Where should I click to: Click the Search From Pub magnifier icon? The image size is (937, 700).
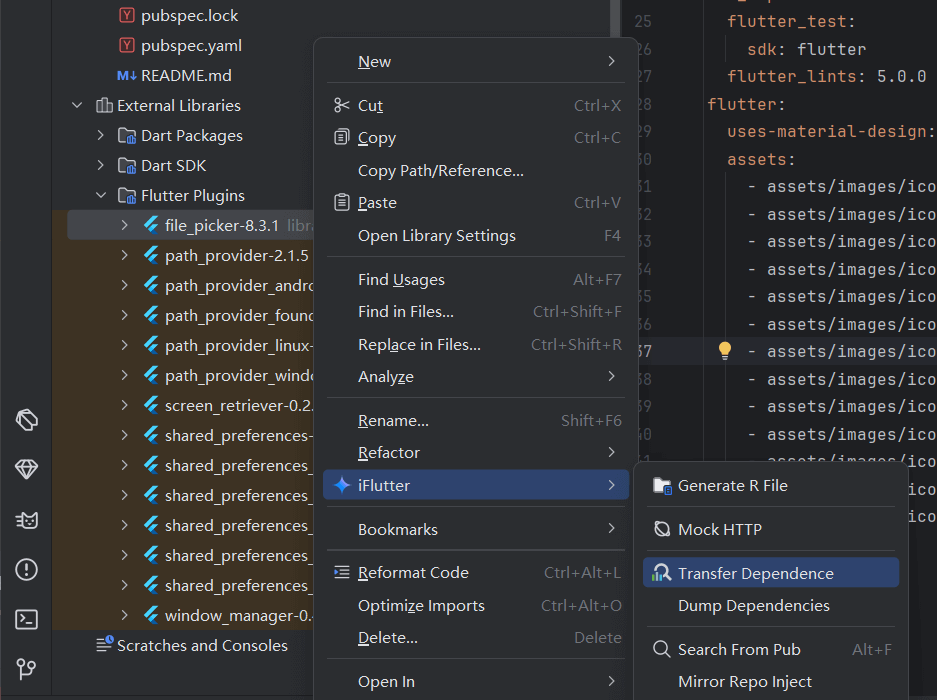[662, 649]
